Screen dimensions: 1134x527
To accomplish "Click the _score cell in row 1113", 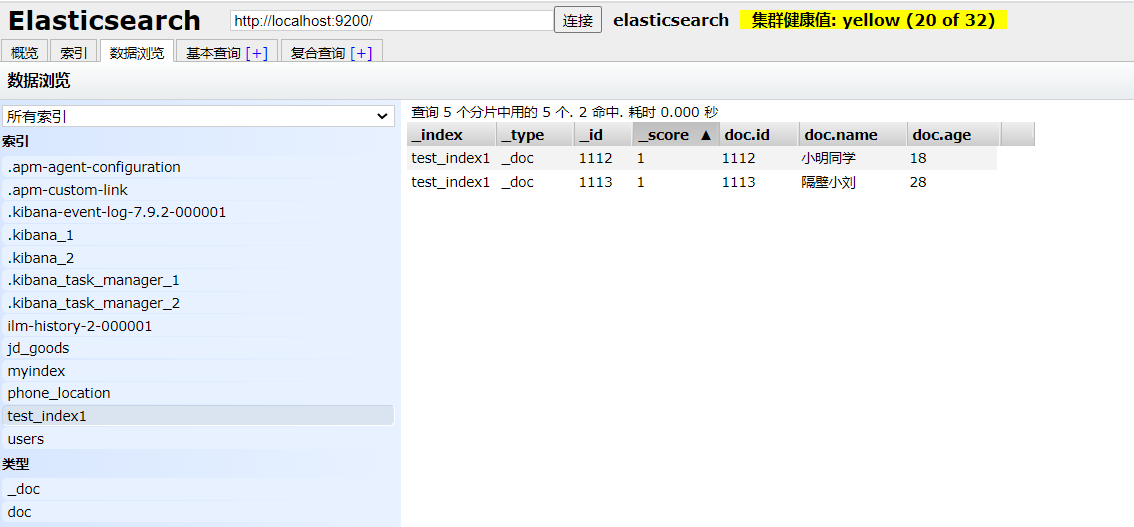I will pyautogui.click(x=641, y=183).
